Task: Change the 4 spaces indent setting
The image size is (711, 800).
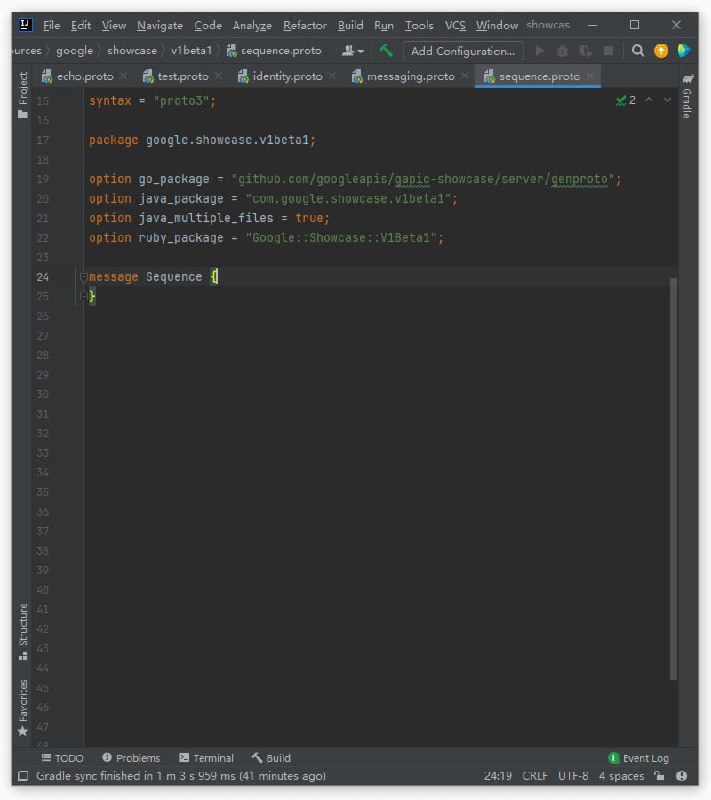Action: coord(621,776)
